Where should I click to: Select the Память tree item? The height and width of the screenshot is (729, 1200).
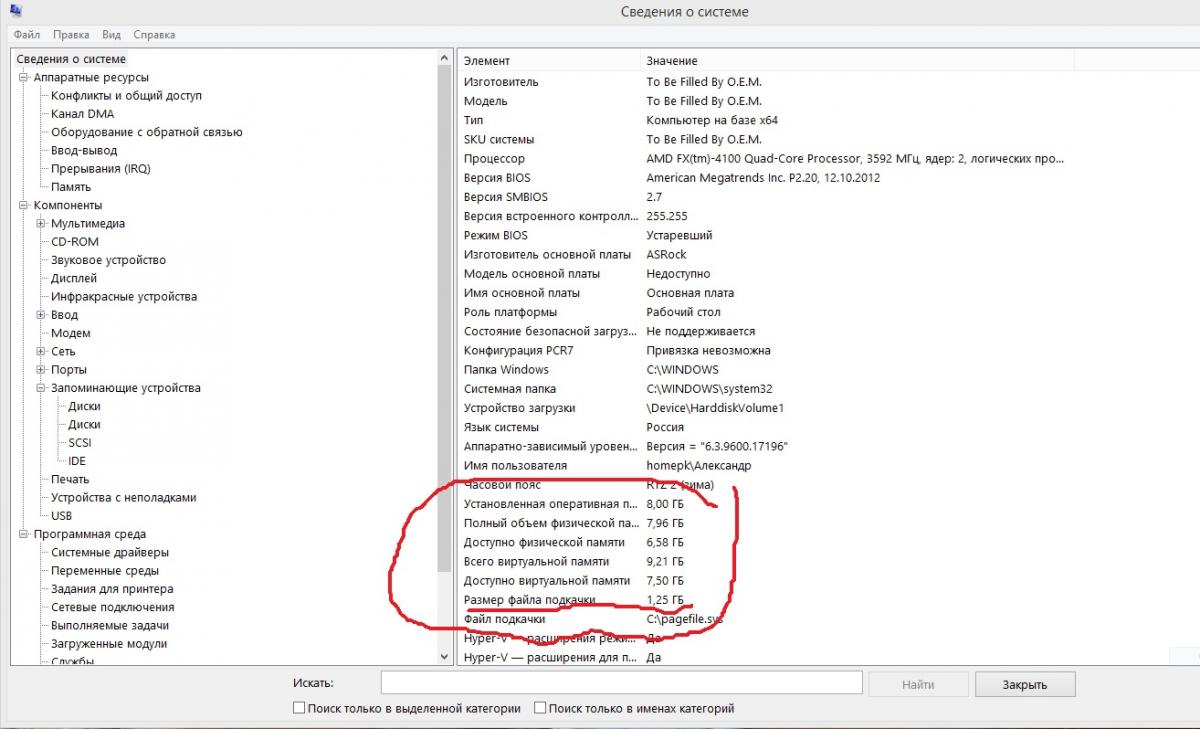[71, 187]
